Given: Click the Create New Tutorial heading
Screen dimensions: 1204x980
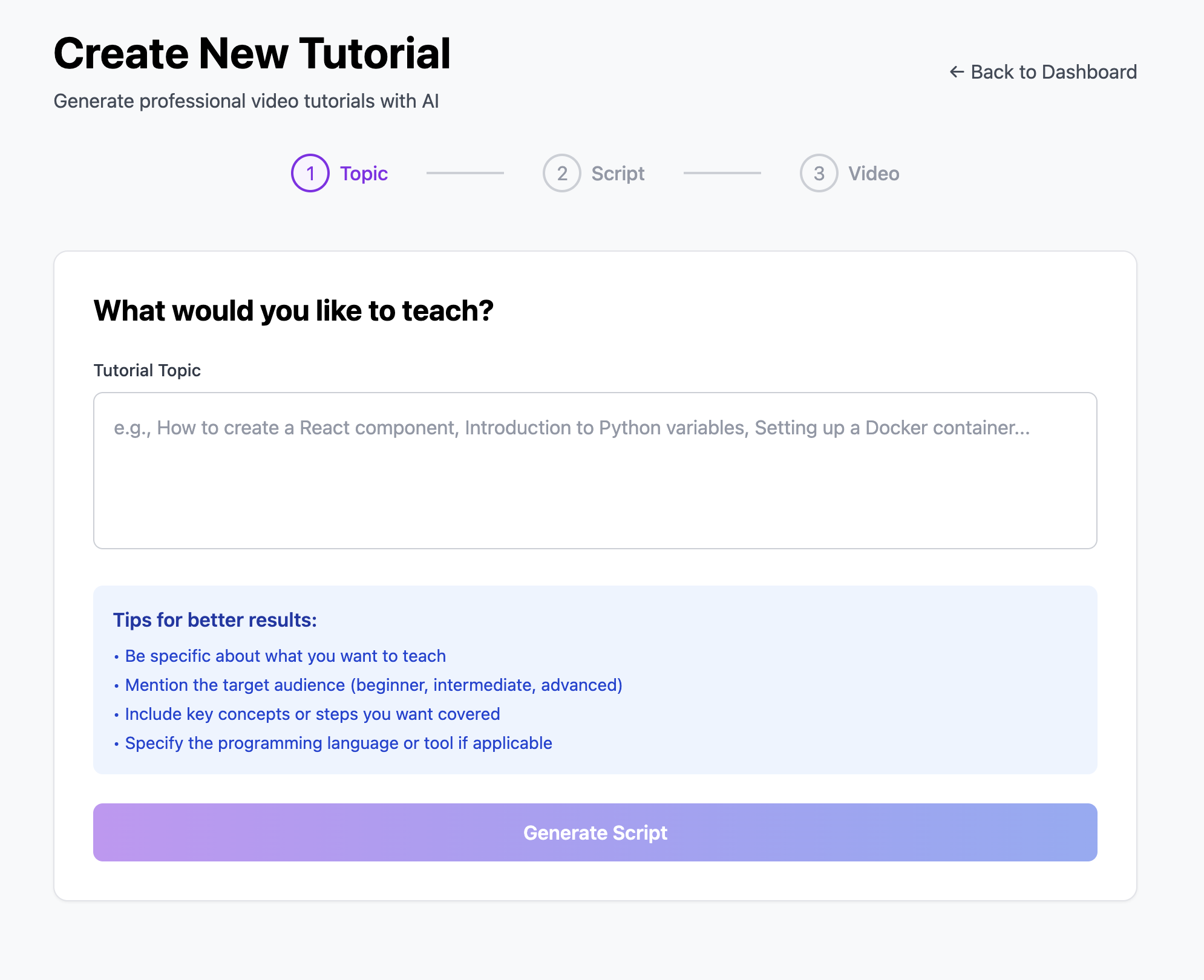Looking at the screenshot, I should (252, 54).
